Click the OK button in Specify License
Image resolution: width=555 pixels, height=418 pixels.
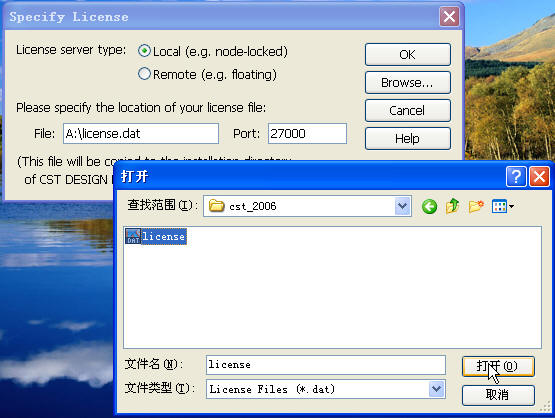408,55
